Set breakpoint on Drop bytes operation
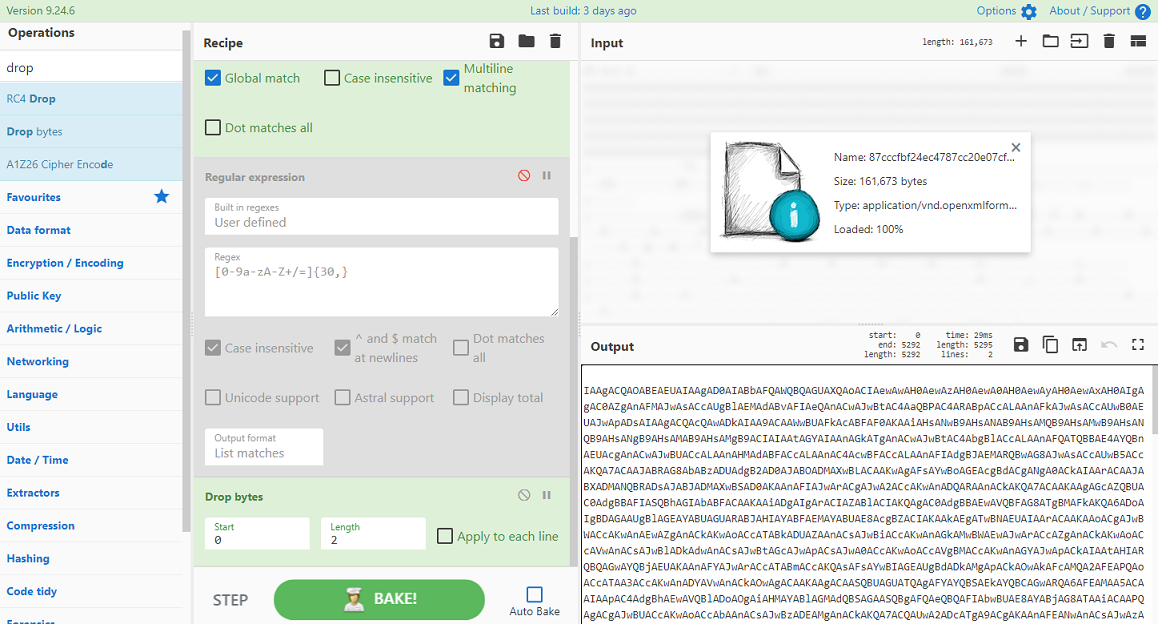 [x=547, y=496]
